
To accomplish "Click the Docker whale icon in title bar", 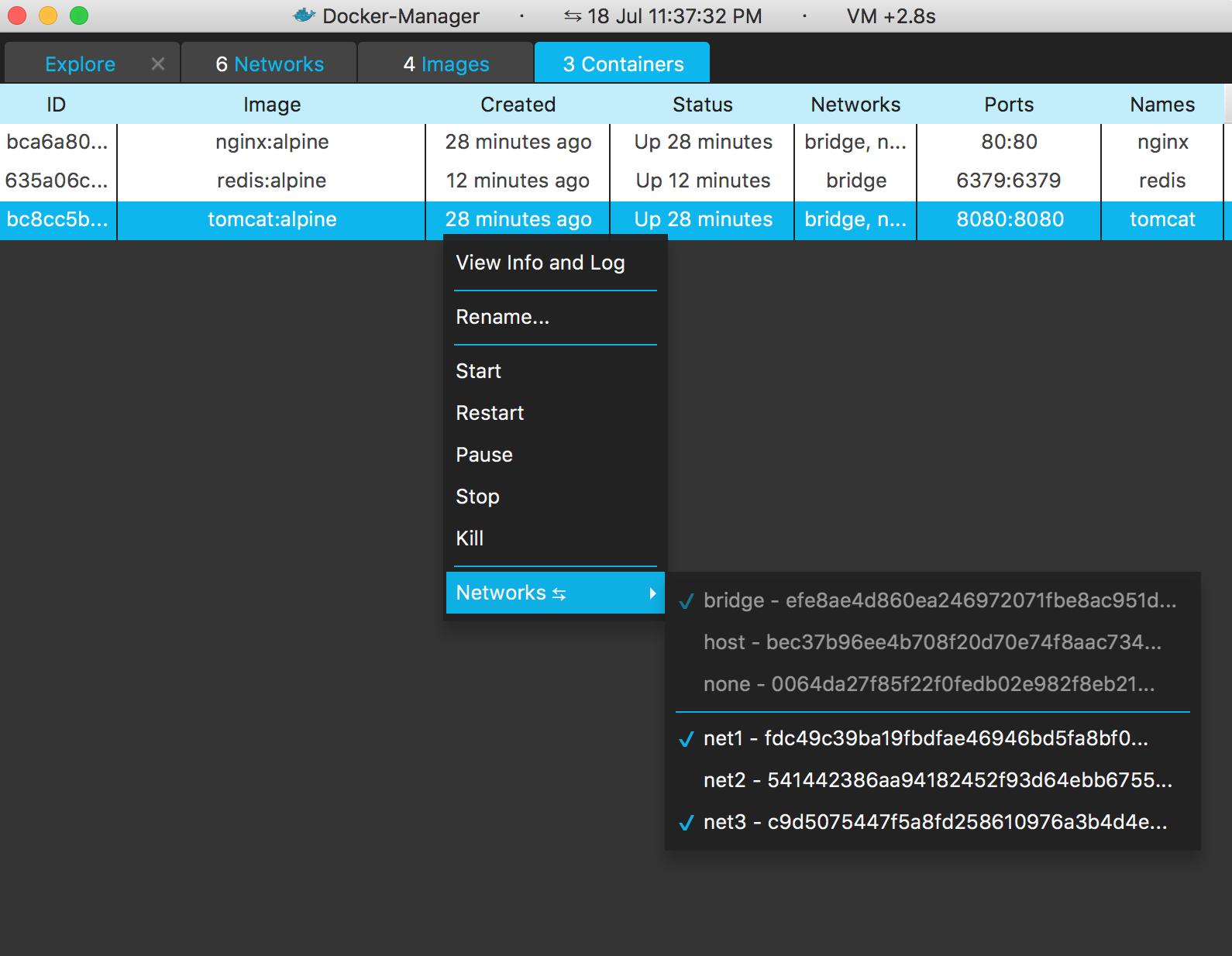I will [x=305, y=15].
